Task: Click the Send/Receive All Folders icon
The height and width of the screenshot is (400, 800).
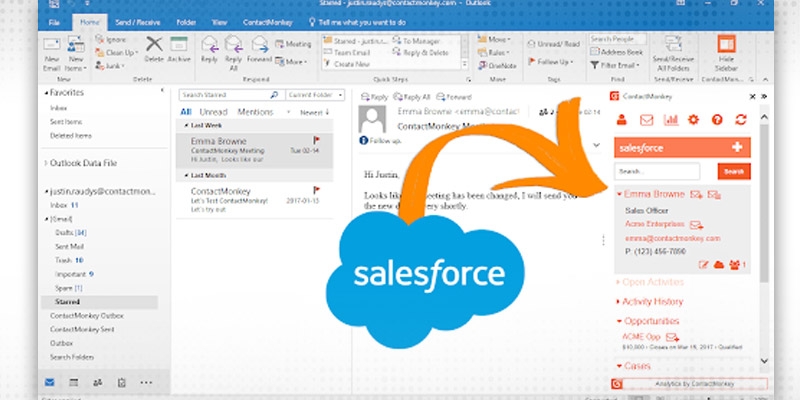Action: (x=673, y=43)
